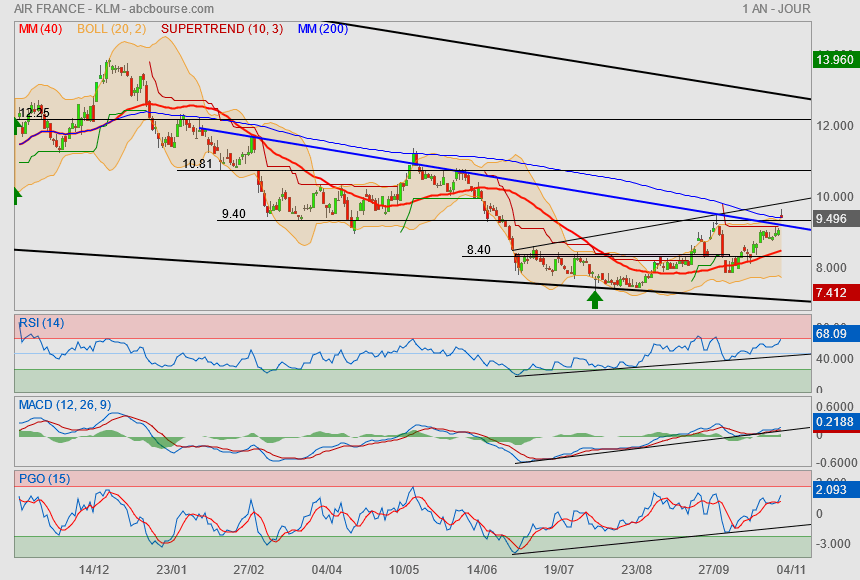
Task: Click the '1 AN - JOUR' period label
Action: tap(776, 9)
